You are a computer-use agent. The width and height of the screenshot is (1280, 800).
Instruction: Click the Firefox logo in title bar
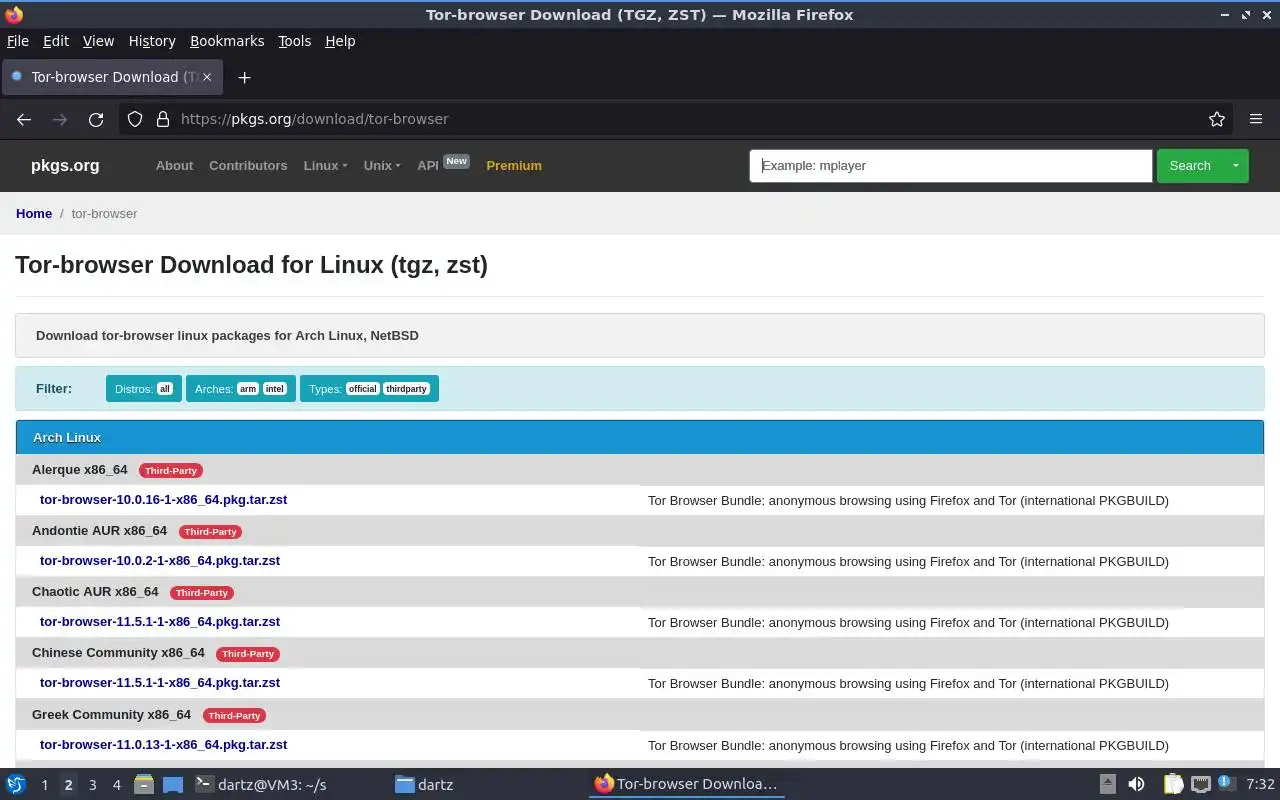pyautogui.click(x=14, y=14)
